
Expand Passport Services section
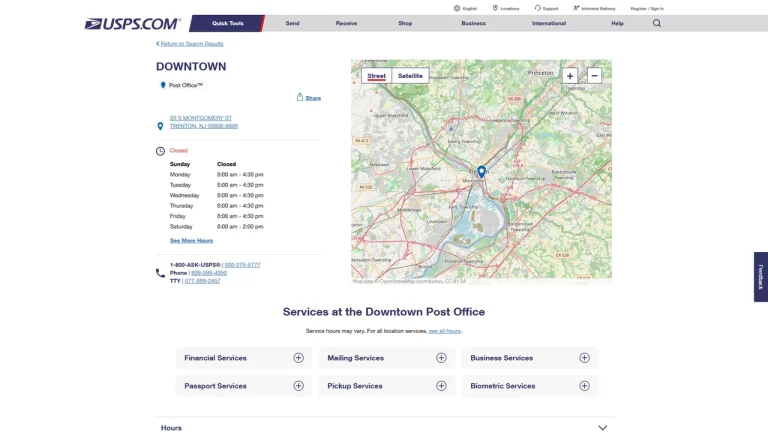(x=298, y=386)
